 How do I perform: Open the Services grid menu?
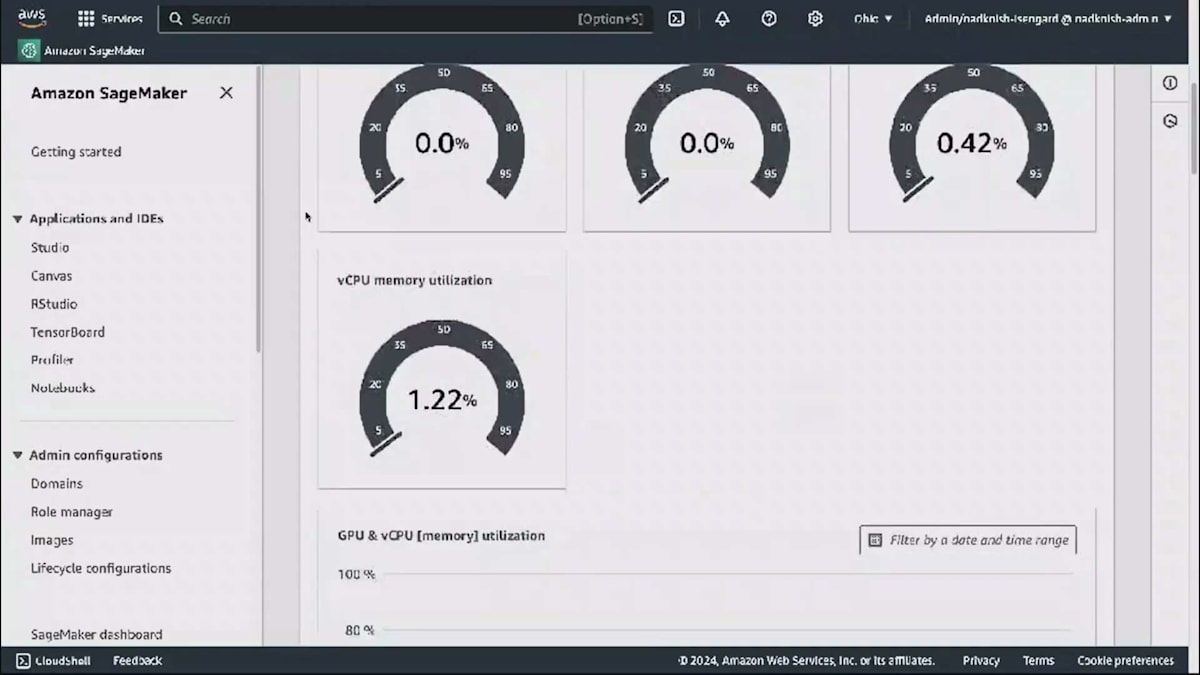[110, 19]
